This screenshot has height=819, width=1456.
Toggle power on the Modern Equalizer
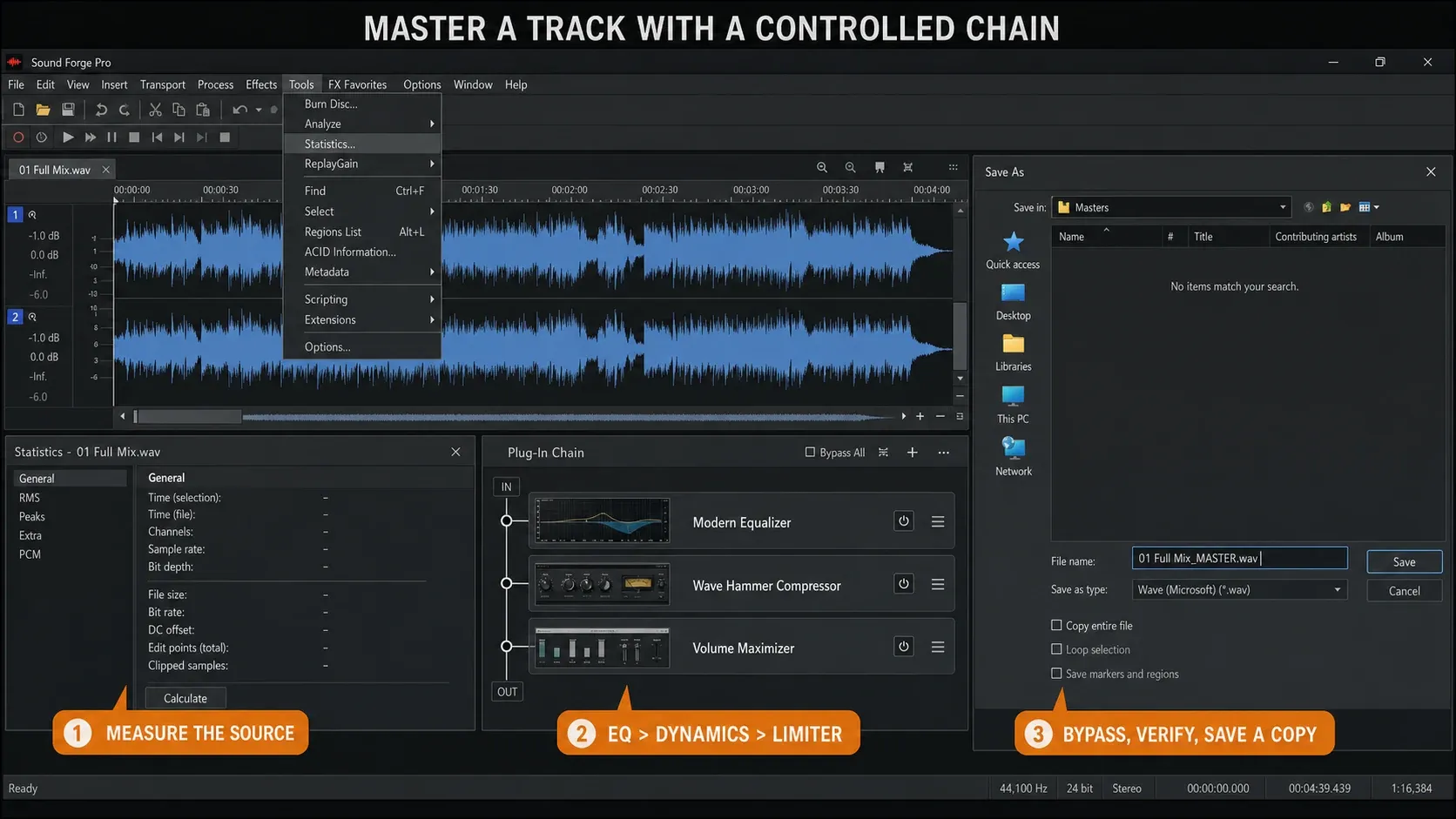click(x=904, y=521)
